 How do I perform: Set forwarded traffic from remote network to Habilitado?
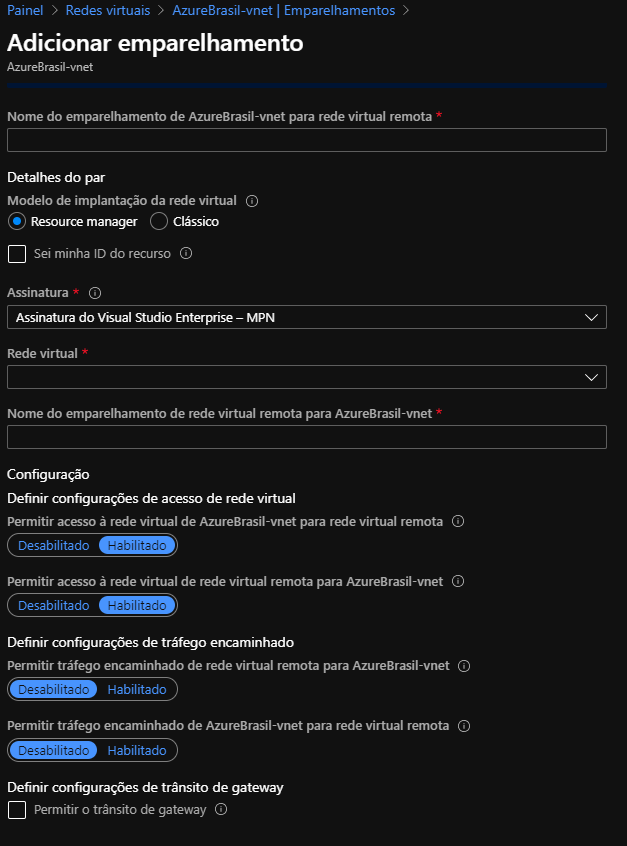click(x=137, y=690)
